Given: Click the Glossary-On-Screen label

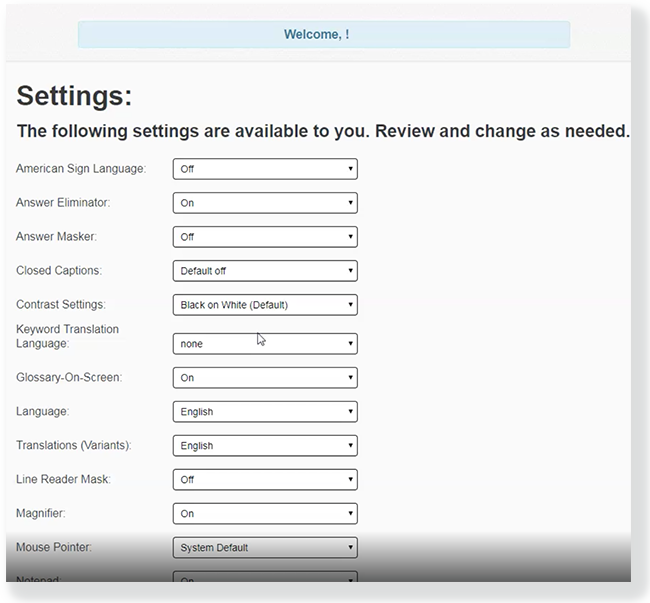Looking at the screenshot, I should click(69, 377).
